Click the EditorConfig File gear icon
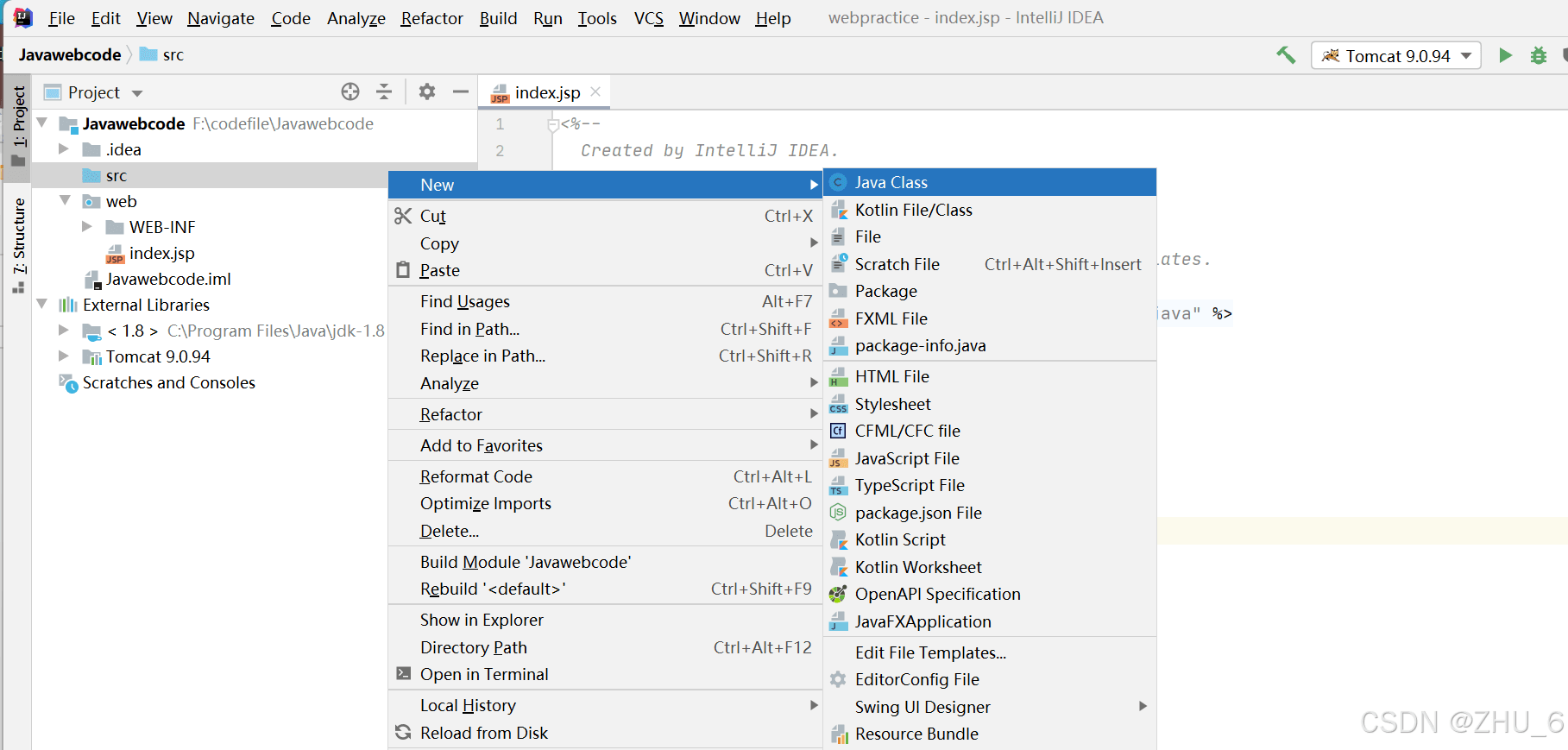The width and height of the screenshot is (1568, 750). pyautogui.click(x=838, y=679)
